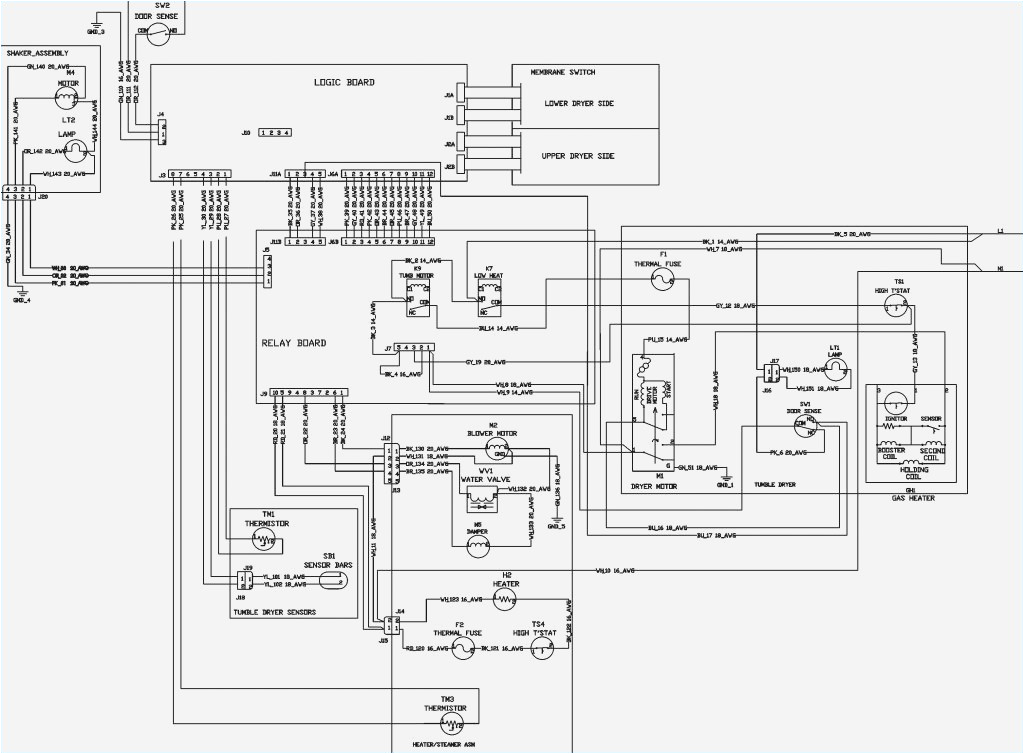Click the K7 low heat relay
Image resolution: width=1024 pixels, height=754 pixels.
click(x=489, y=291)
